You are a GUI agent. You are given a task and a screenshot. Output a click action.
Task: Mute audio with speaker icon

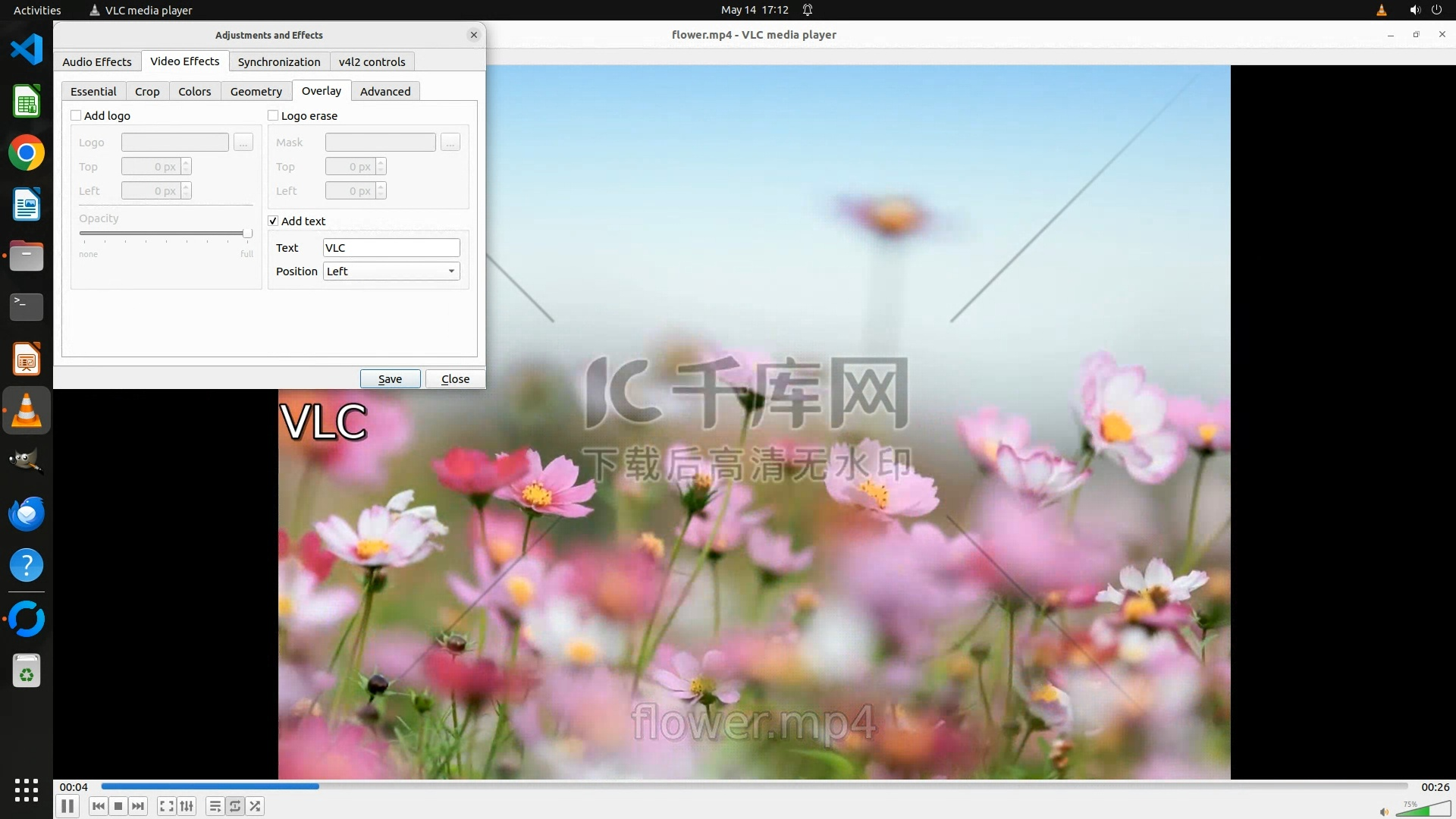click(1383, 811)
